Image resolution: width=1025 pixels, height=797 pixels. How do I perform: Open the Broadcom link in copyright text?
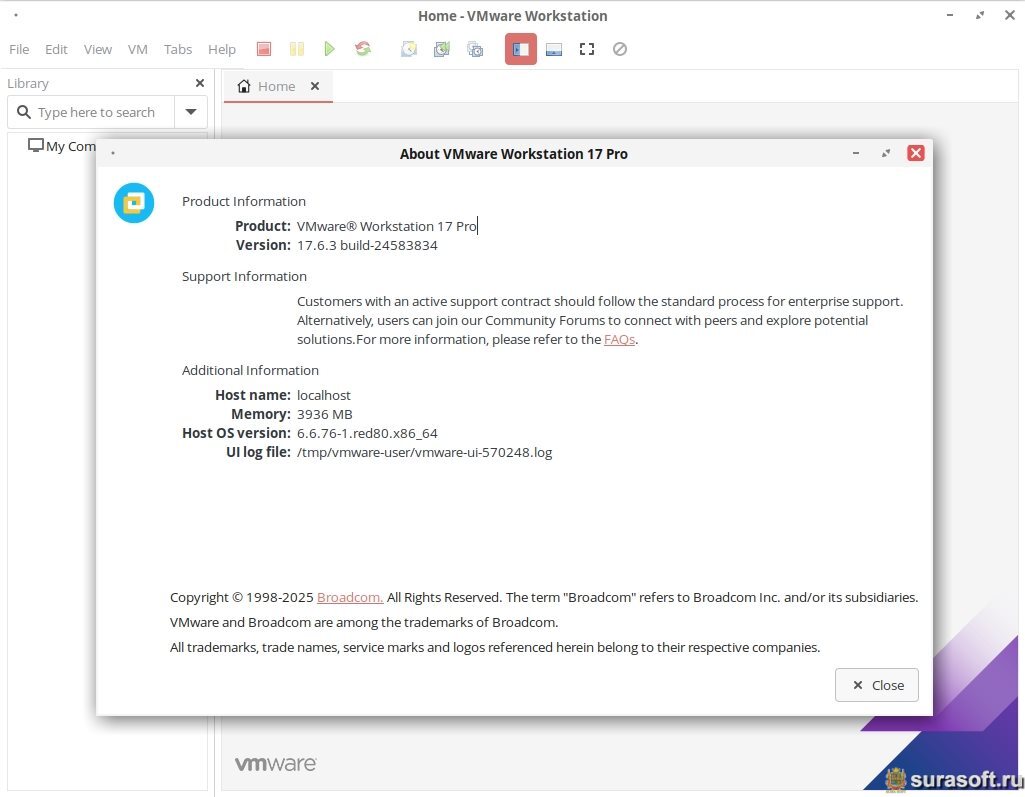click(x=350, y=597)
